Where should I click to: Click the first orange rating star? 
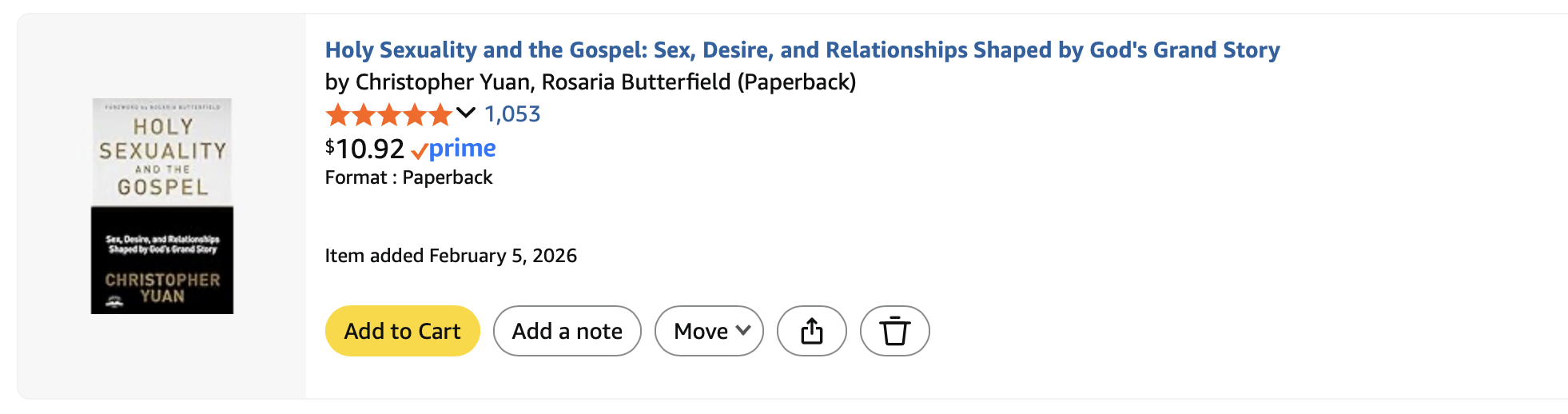[338, 115]
